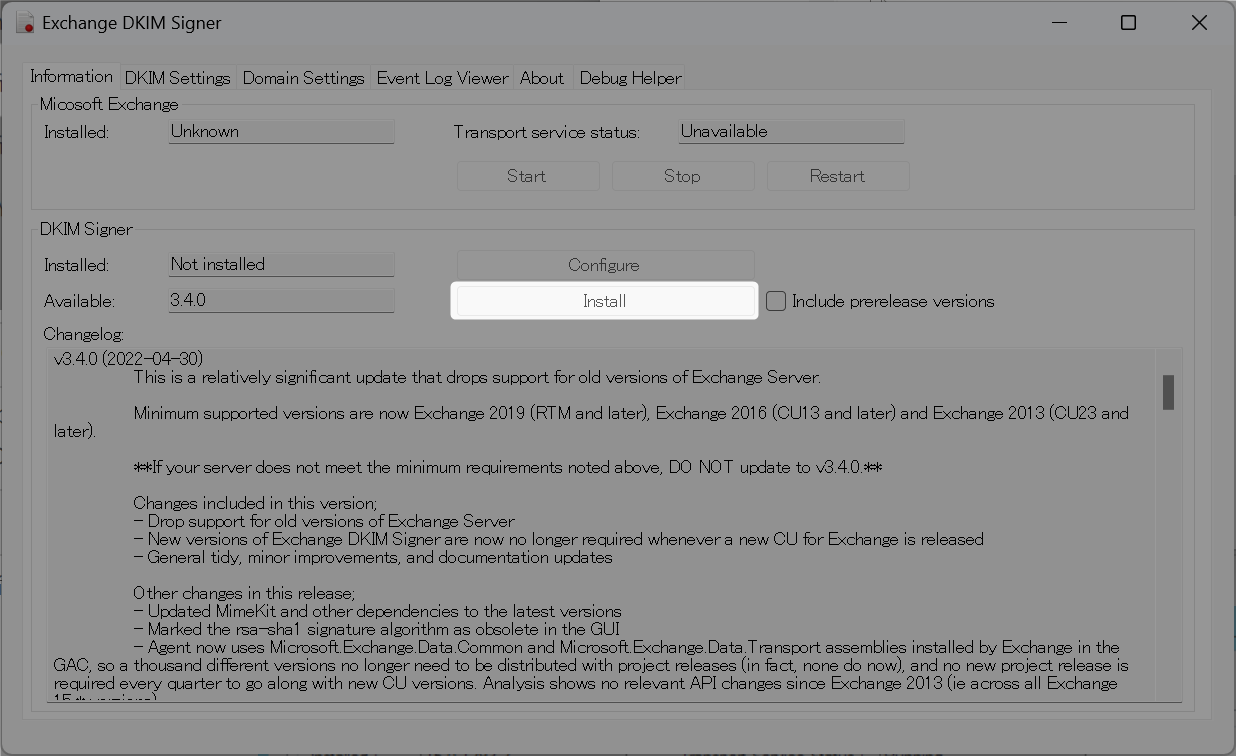Click the Exchange DKIM Signer app icon
The height and width of the screenshot is (756, 1236).
click(25, 22)
